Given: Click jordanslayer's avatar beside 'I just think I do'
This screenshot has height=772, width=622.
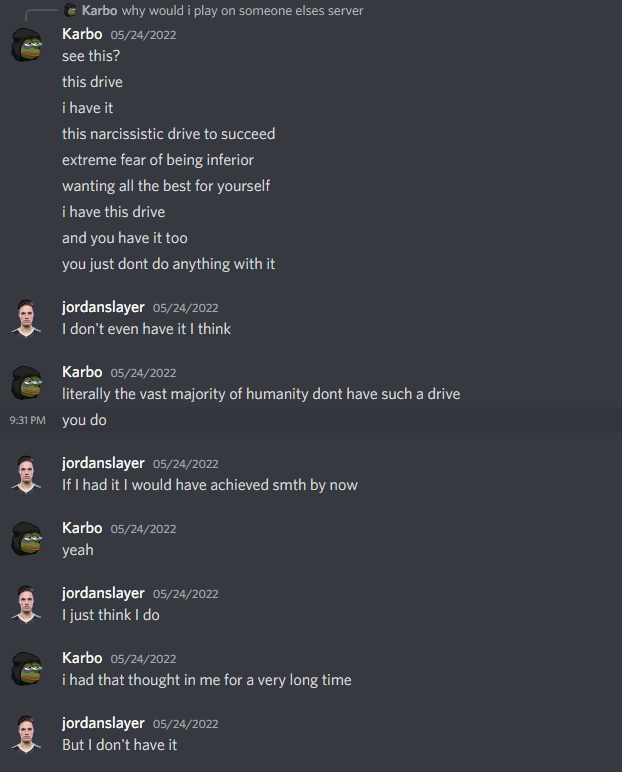Looking at the screenshot, I should pos(27,604).
